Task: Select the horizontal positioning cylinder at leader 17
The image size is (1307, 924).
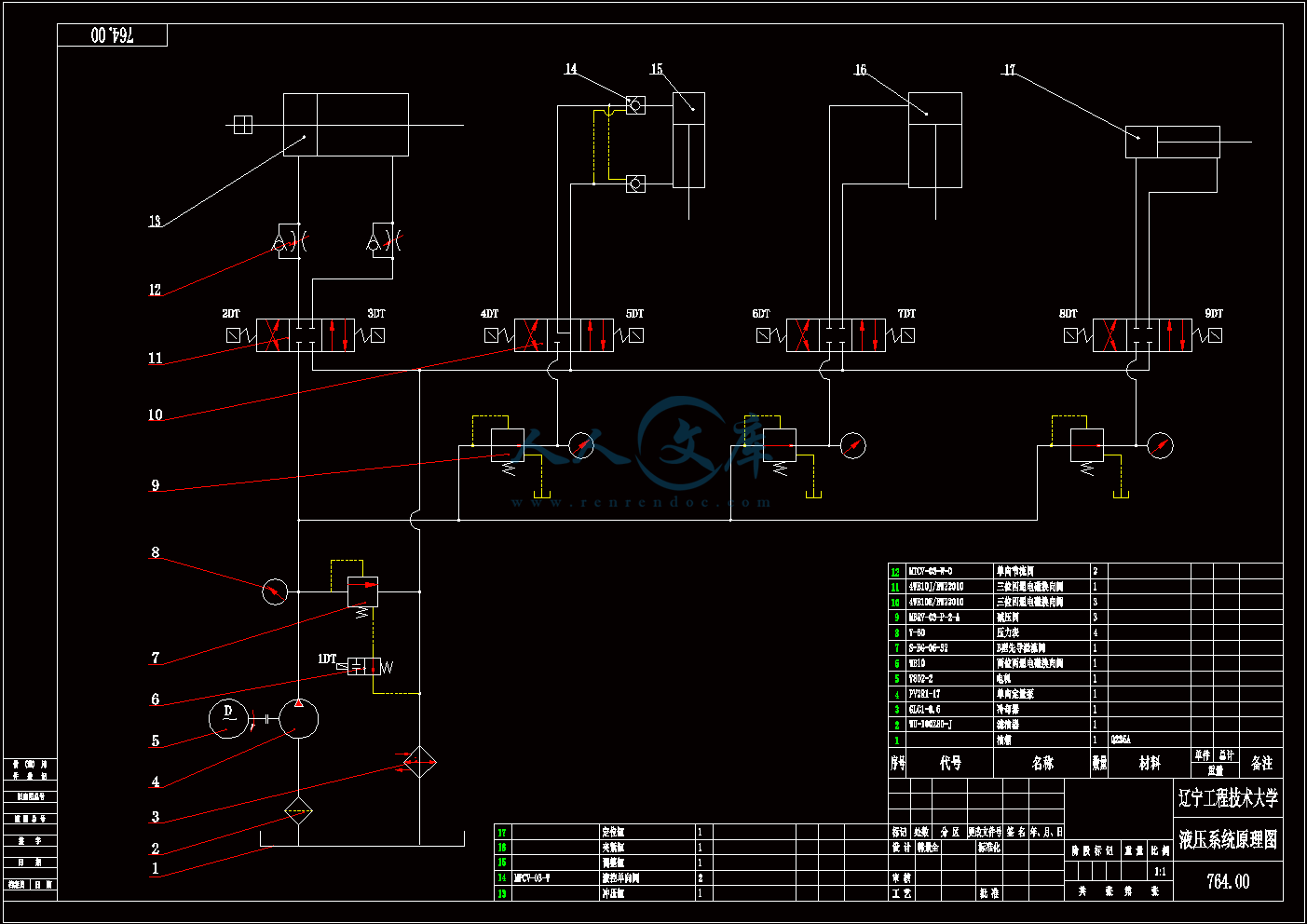Action: click(1172, 142)
